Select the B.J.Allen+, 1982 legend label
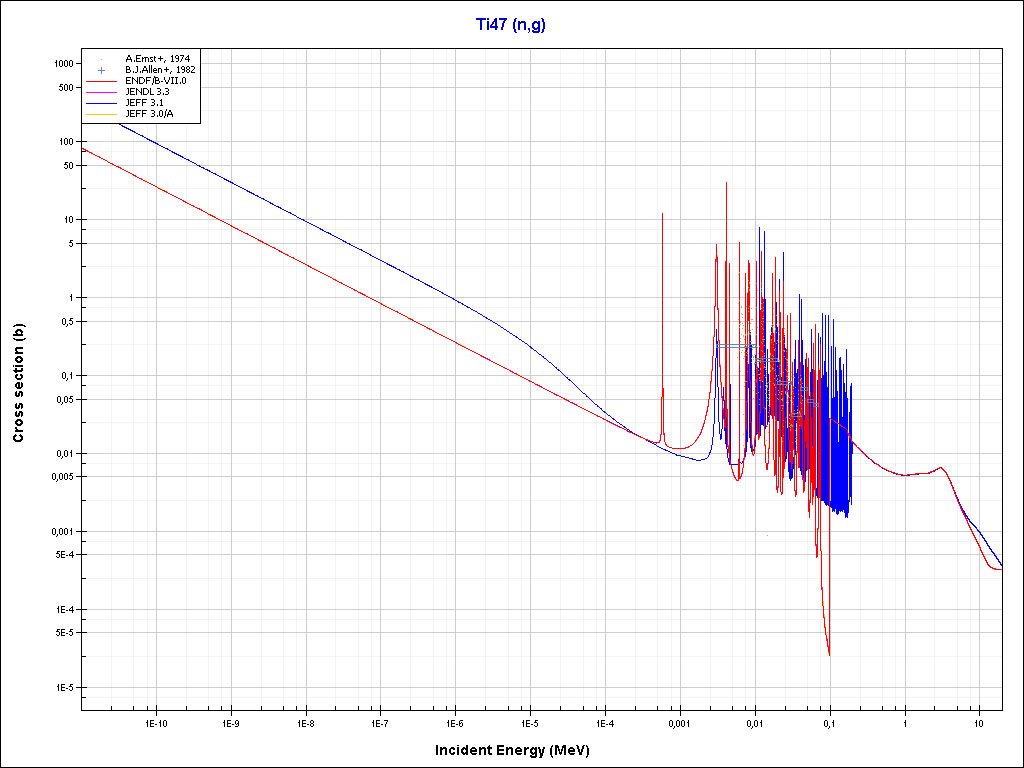1024x768 pixels. click(x=160, y=70)
